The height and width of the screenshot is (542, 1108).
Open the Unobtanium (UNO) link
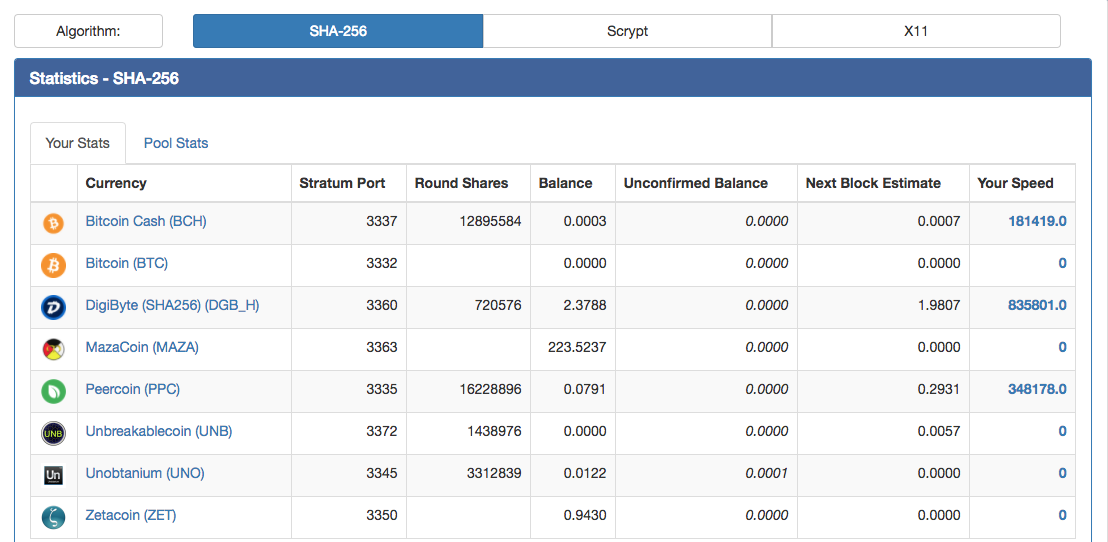pyautogui.click(x=145, y=473)
